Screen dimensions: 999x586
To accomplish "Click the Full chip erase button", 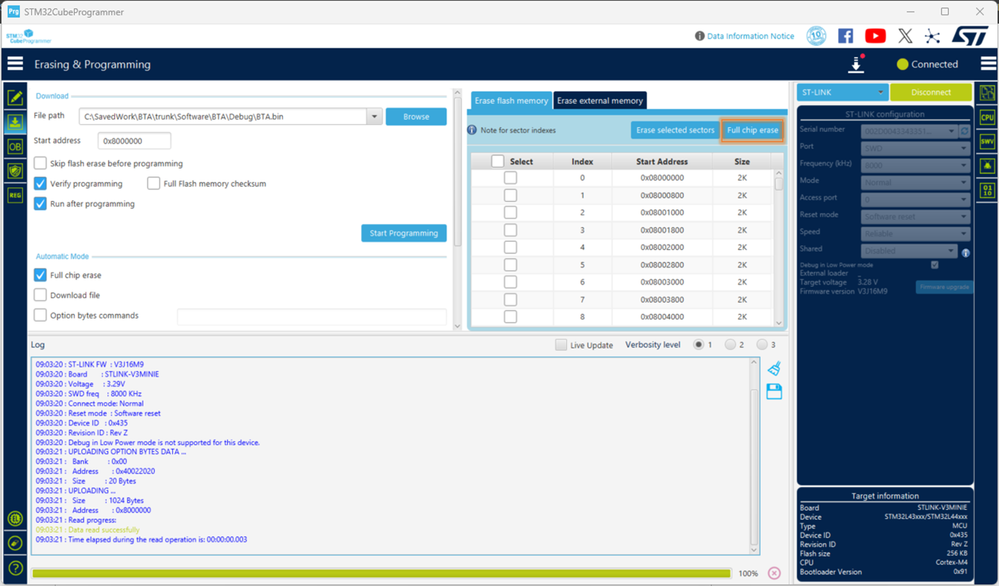I will (x=752, y=130).
